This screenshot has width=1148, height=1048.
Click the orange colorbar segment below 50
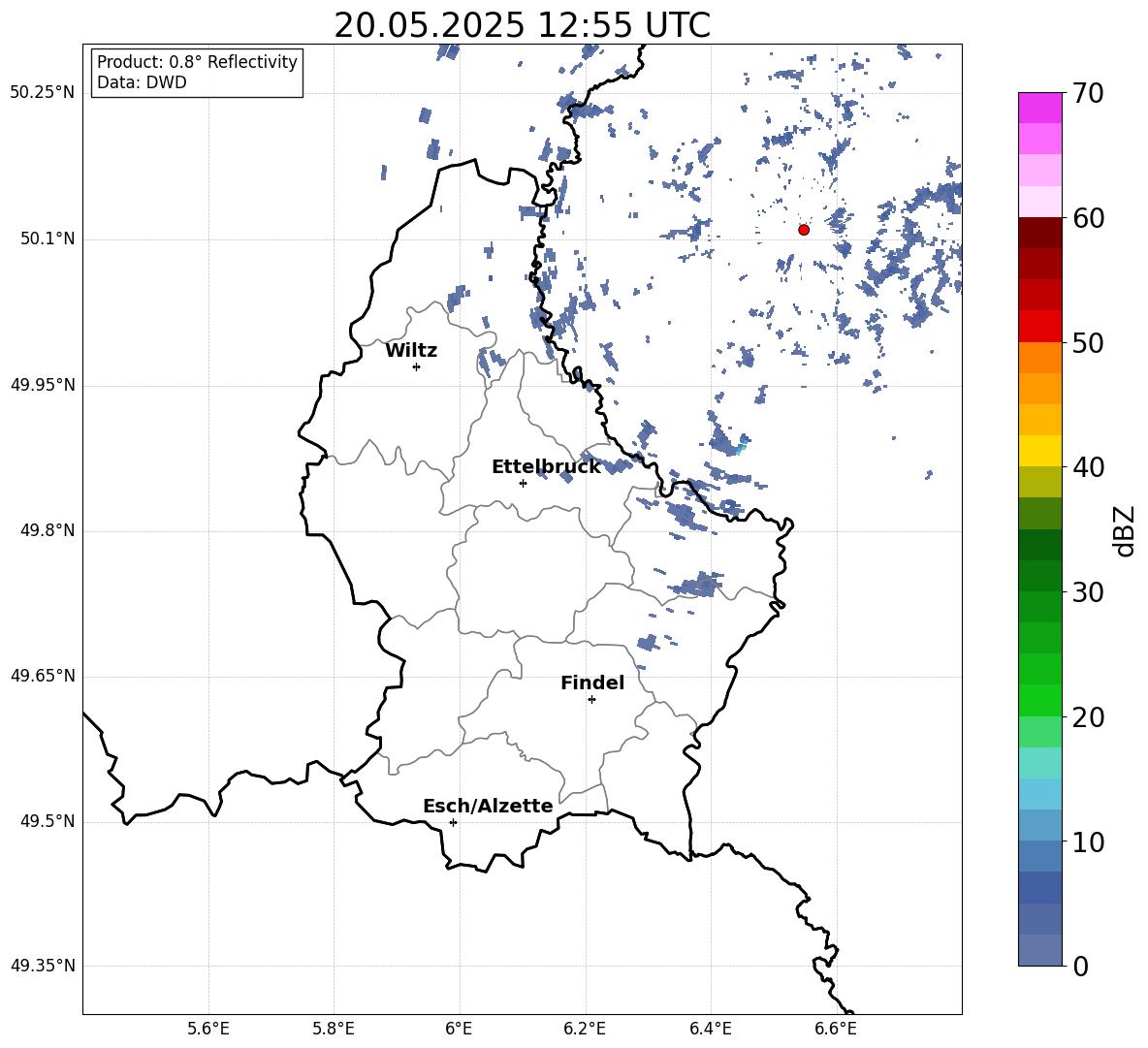tap(1040, 357)
